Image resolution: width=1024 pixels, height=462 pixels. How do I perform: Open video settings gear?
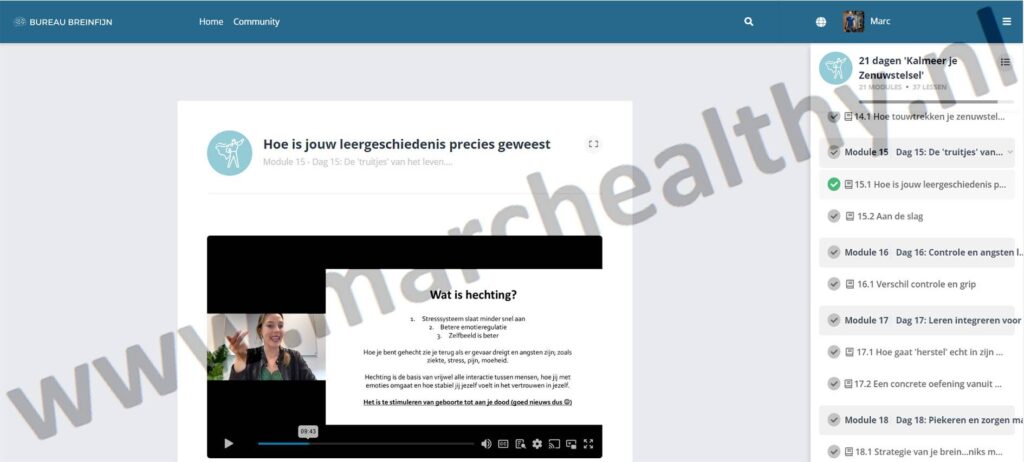tap(537, 444)
